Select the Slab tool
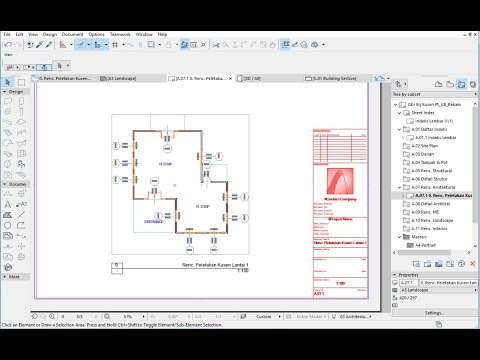 (x=21, y=122)
